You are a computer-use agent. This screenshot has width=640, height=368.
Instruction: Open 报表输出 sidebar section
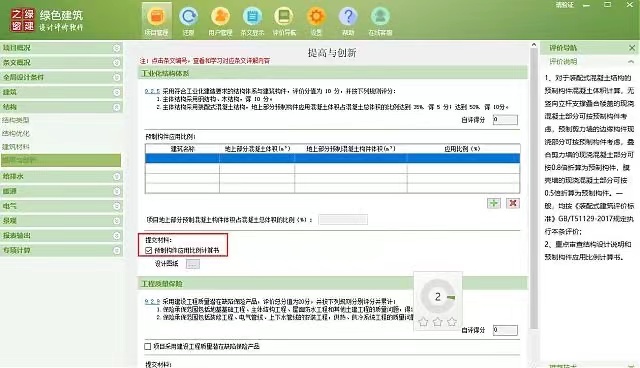pos(61,236)
